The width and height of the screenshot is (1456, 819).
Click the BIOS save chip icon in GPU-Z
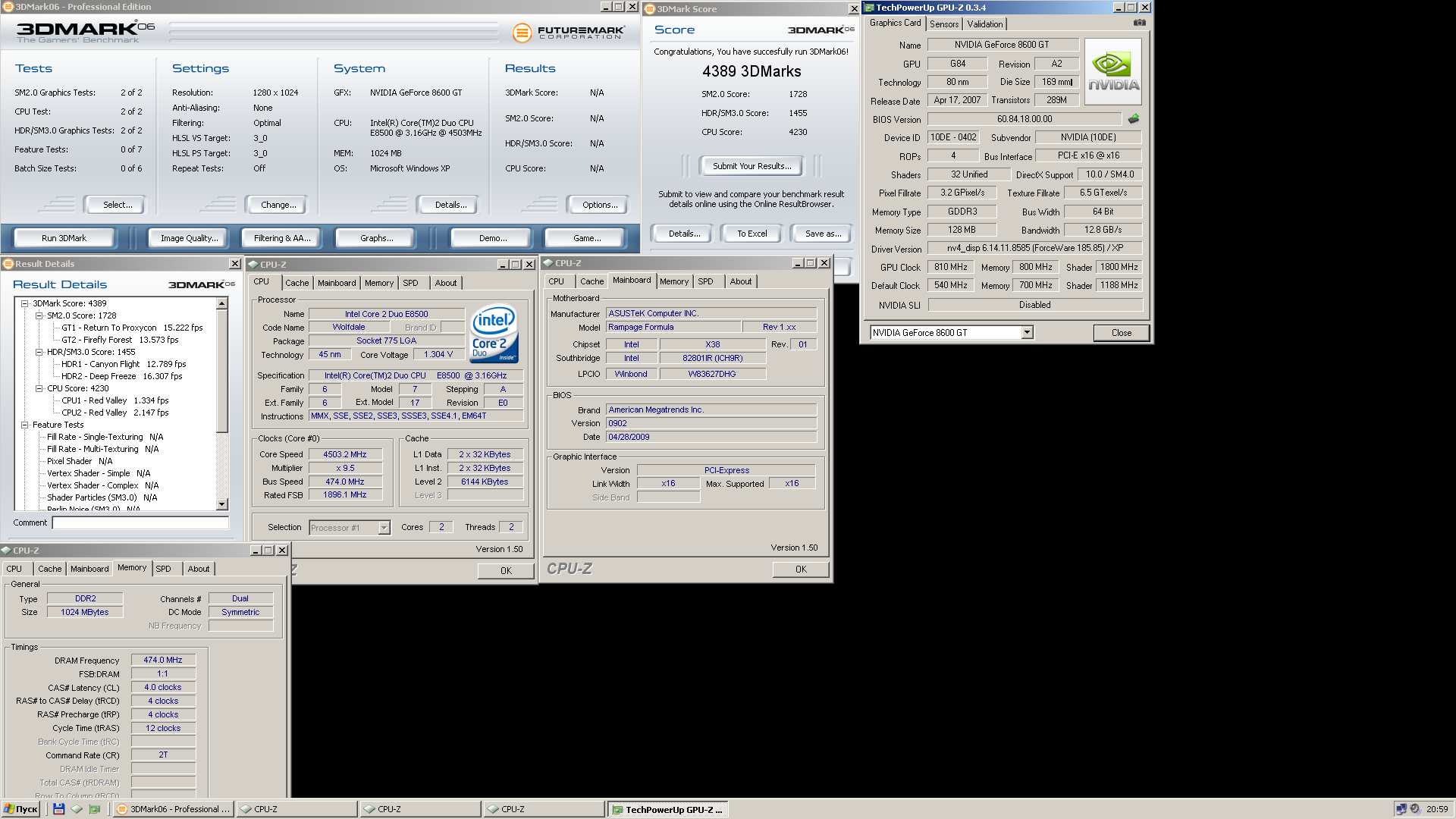click(1134, 119)
